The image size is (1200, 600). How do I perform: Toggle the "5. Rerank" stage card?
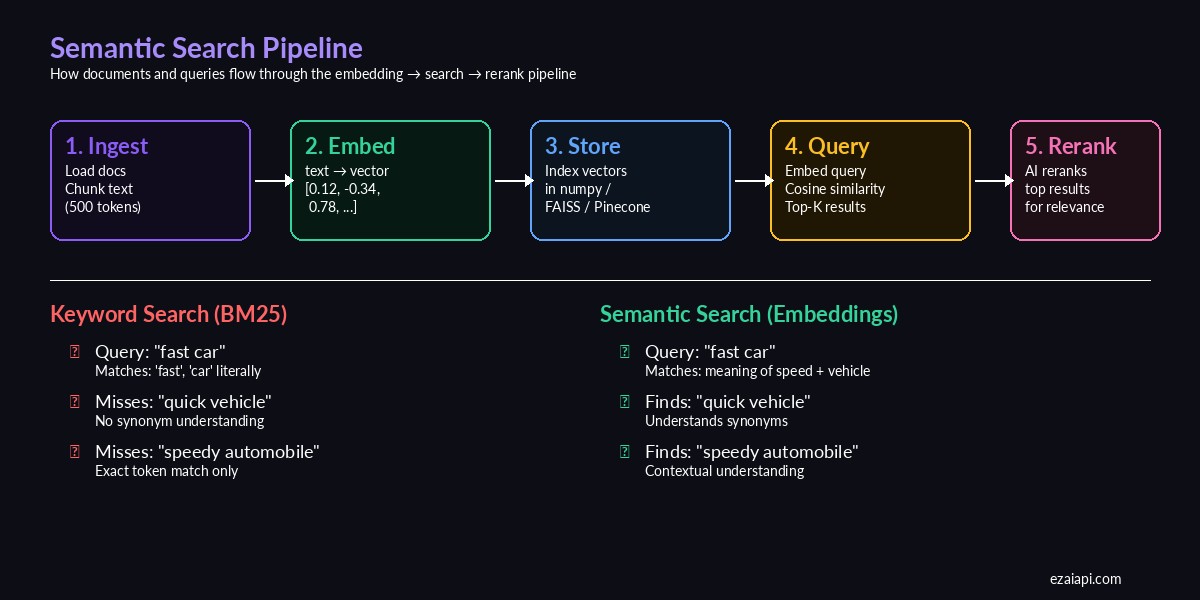(1085, 180)
